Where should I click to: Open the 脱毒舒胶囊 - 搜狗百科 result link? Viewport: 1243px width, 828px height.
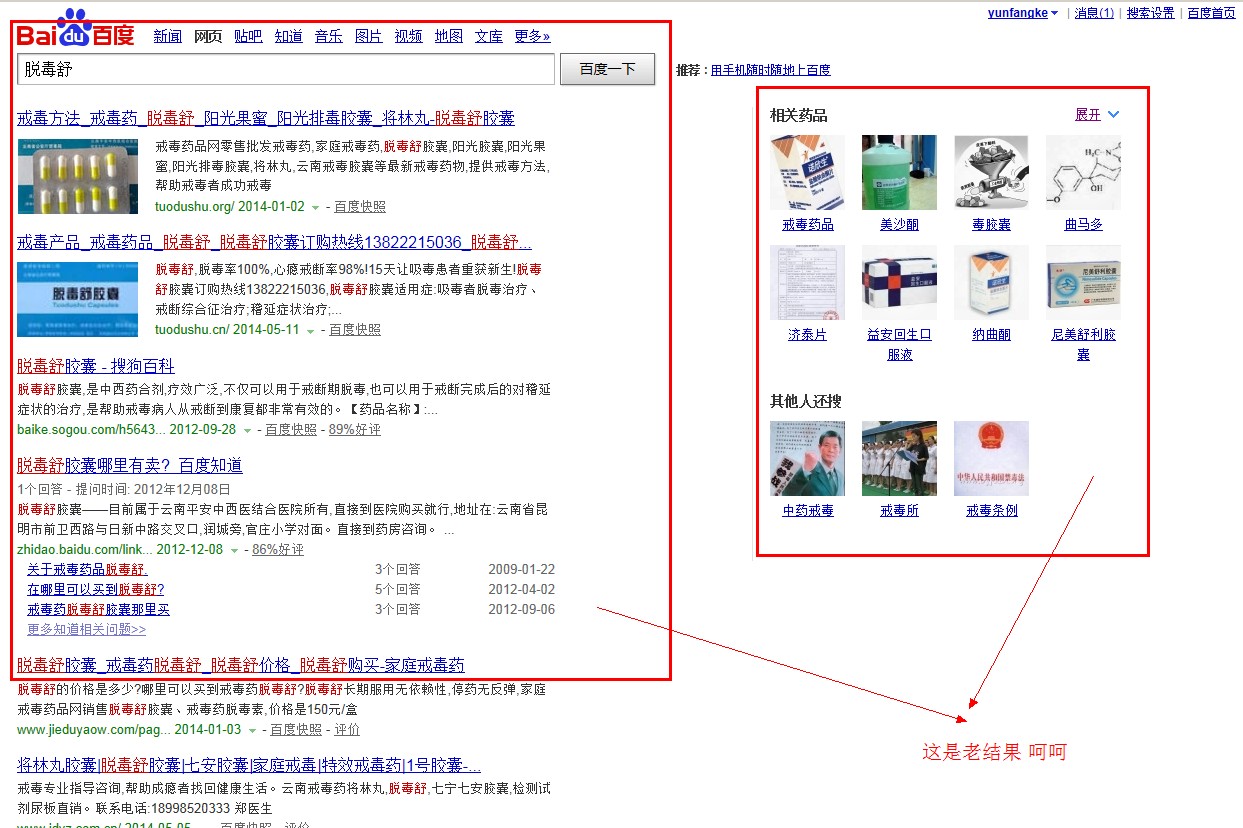click(x=96, y=366)
